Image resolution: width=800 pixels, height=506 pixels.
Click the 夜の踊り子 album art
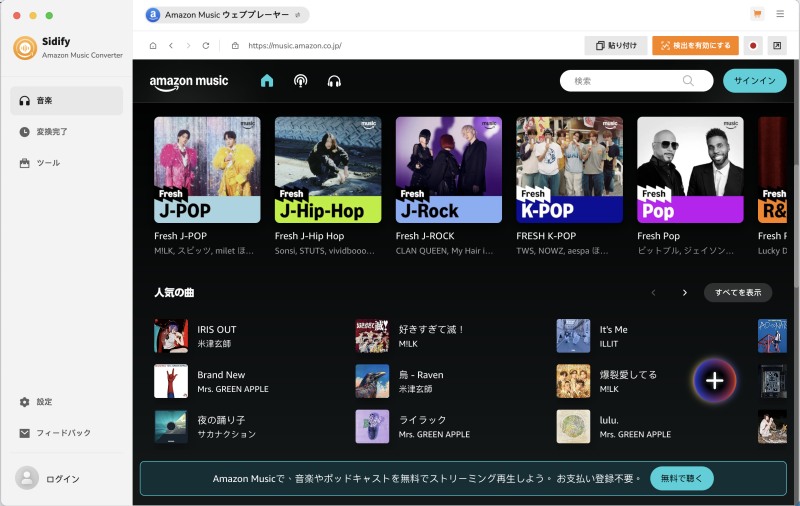click(x=171, y=426)
